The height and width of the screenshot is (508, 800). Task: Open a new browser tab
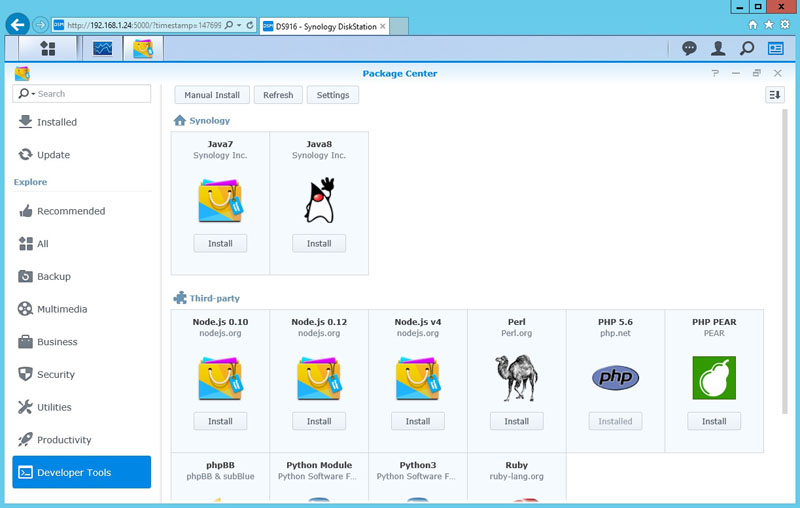tap(399, 27)
